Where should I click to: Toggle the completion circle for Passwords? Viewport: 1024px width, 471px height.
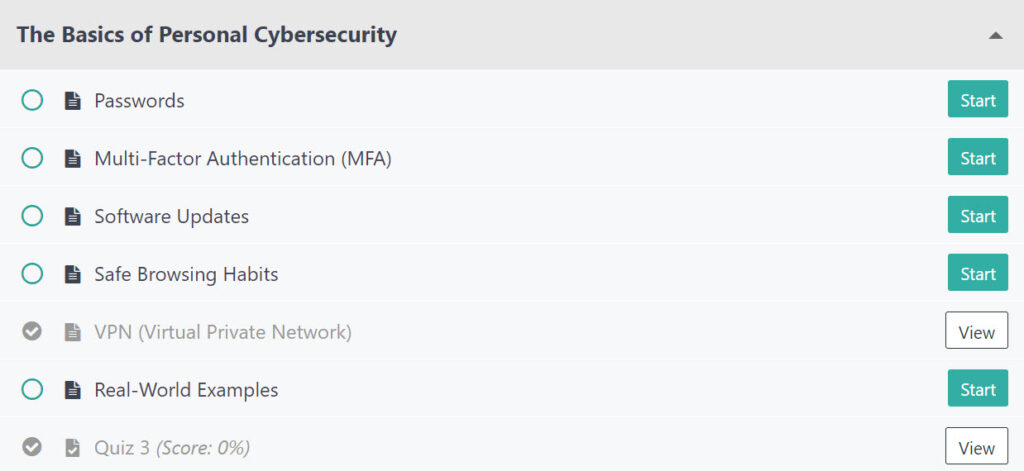[x=32, y=100]
